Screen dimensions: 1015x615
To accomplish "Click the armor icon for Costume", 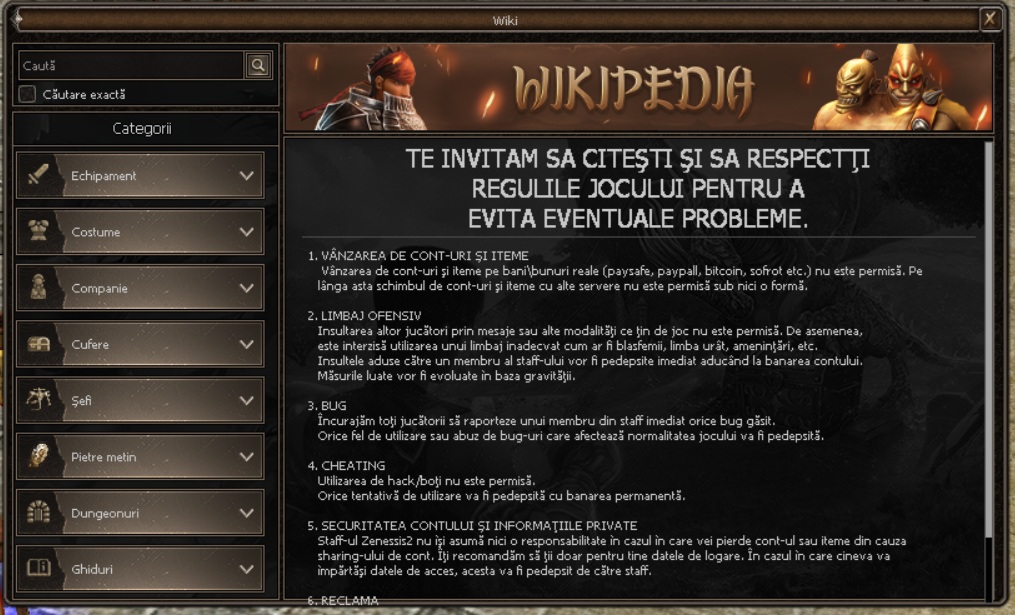I will pyautogui.click(x=38, y=231).
